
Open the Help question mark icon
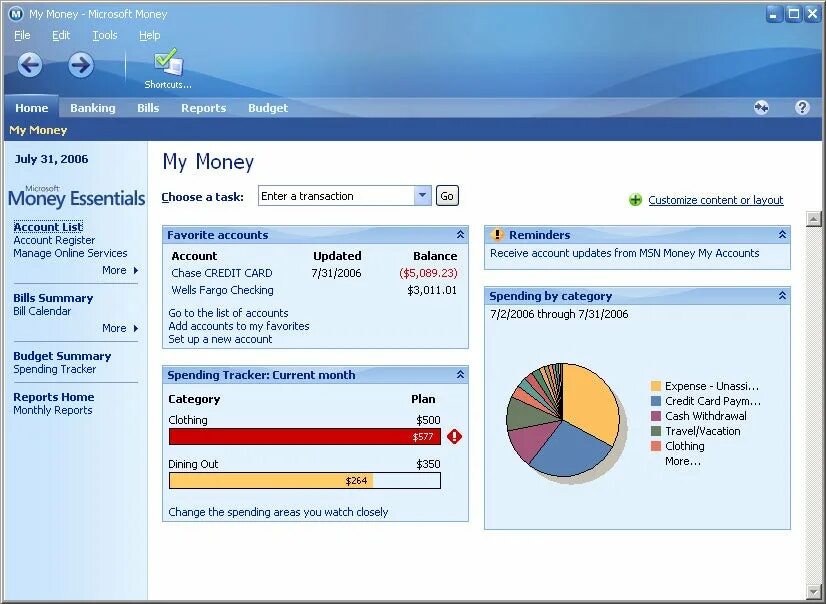tap(802, 108)
